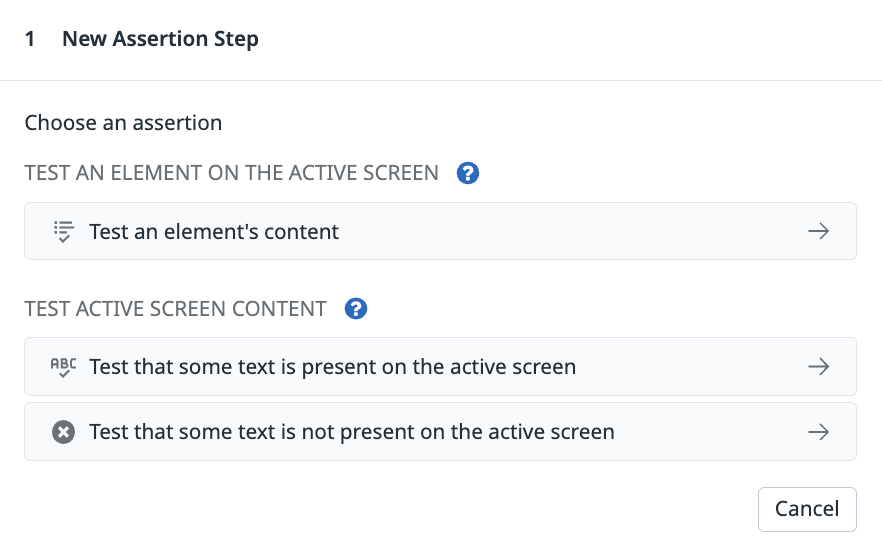Click empty space inside element's content row
Screen dimensions: 882x556
(562, 231)
